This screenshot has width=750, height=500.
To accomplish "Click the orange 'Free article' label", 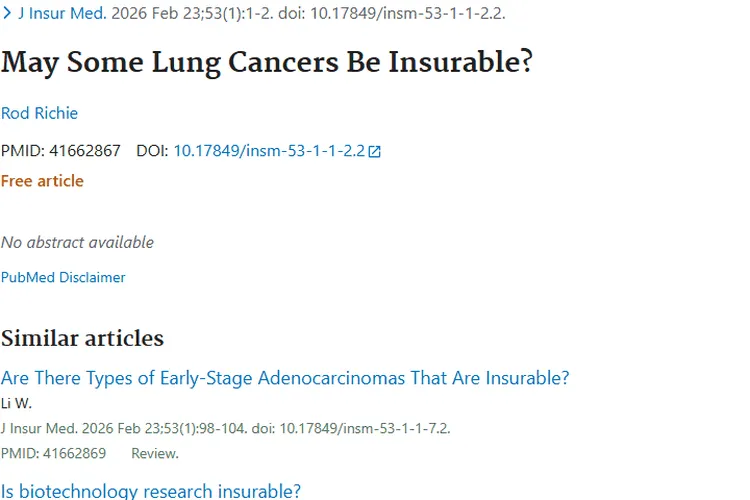I will point(42,181).
